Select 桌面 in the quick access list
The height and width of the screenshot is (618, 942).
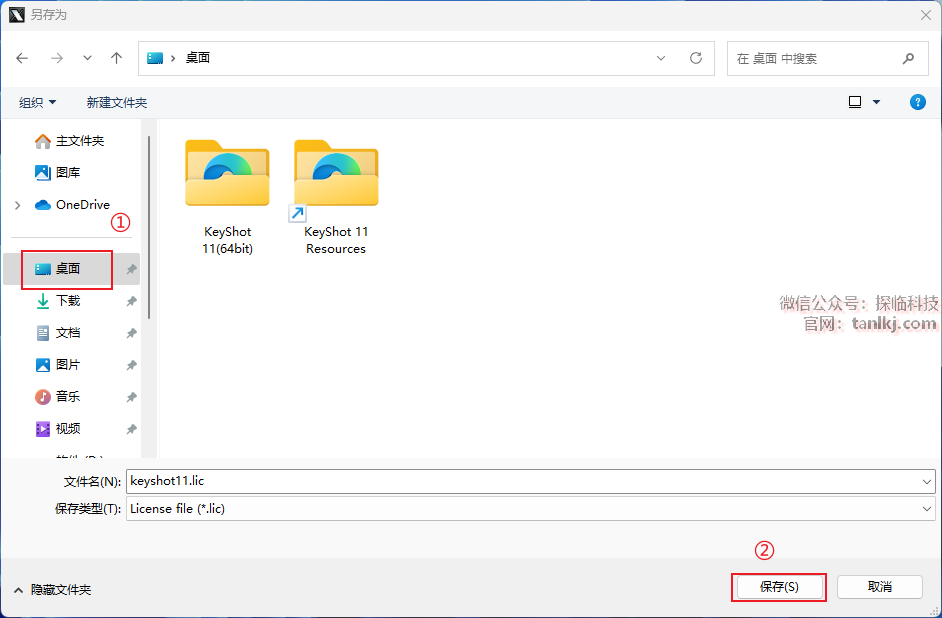[67, 269]
